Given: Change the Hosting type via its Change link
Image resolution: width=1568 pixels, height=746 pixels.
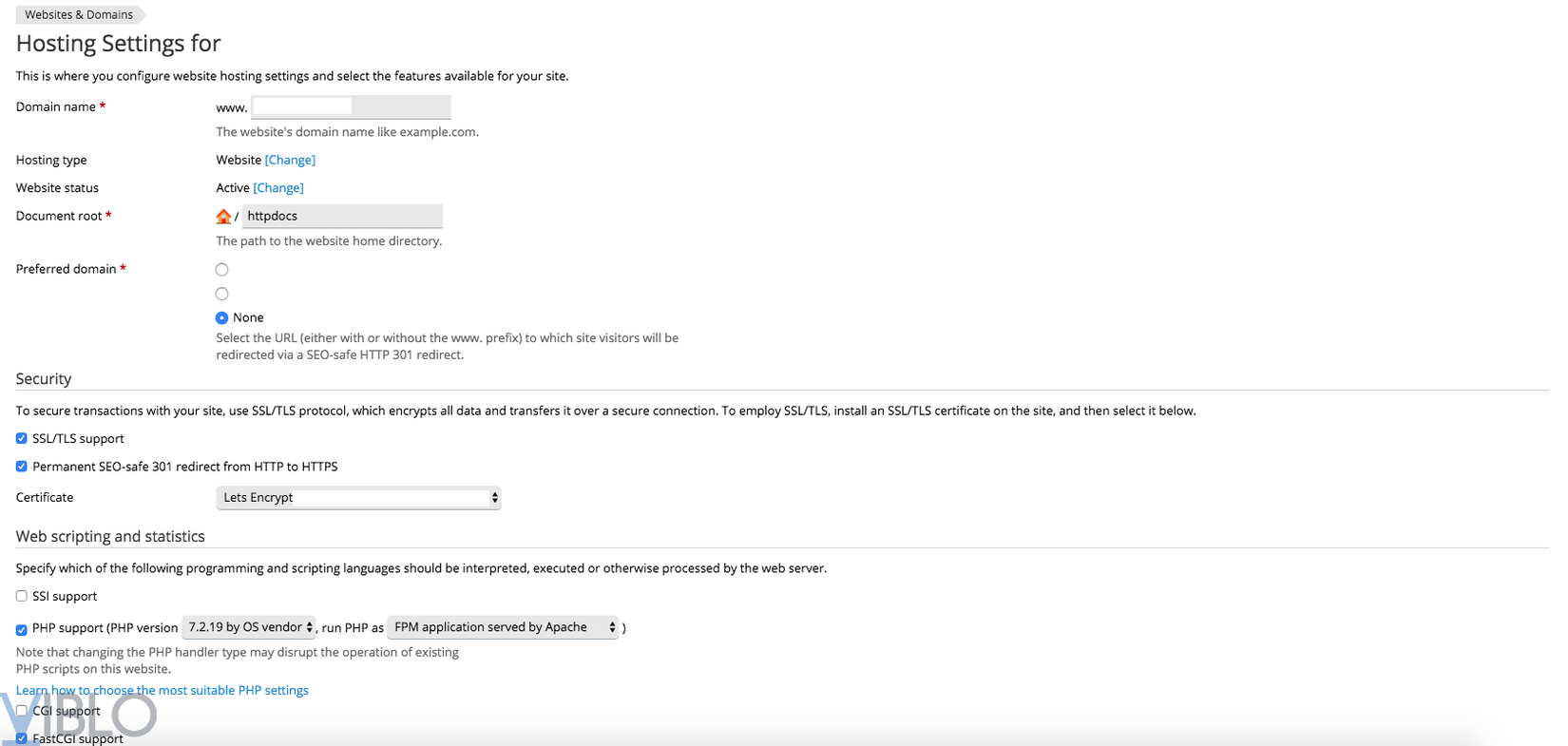Looking at the screenshot, I should coord(290,160).
